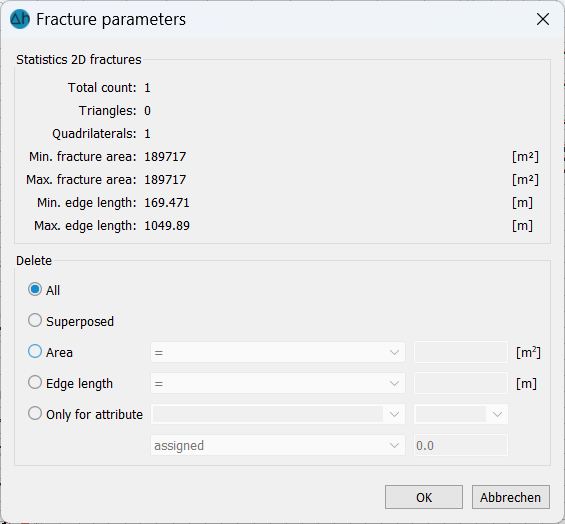Screen dimensions: 565x524
Task: Click the Area value field in m²
Action: click(x=461, y=352)
